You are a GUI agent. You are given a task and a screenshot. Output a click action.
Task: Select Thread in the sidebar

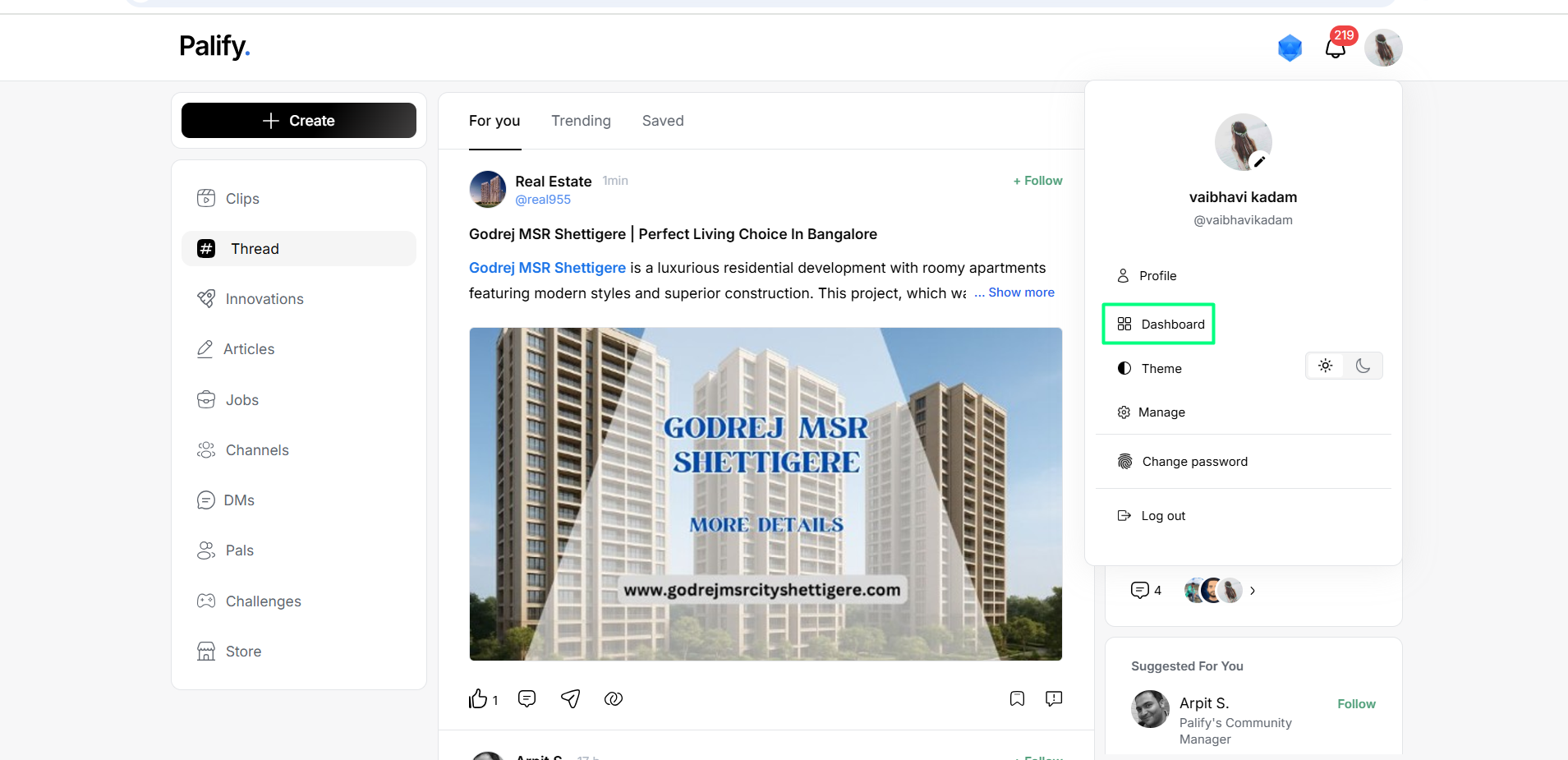pyautogui.click(x=299, y=248)
